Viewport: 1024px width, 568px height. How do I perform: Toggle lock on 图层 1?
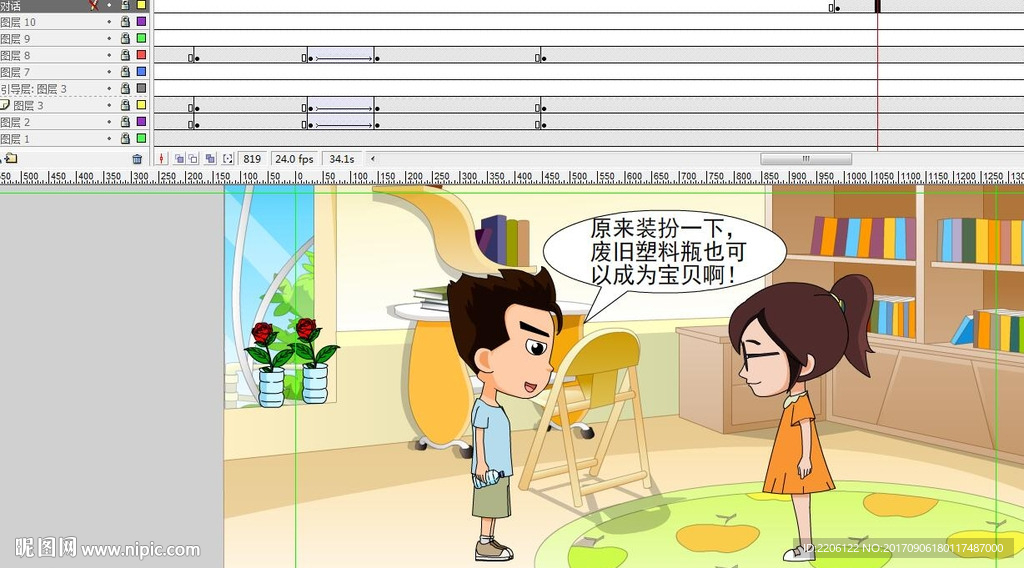pos(125,138)
